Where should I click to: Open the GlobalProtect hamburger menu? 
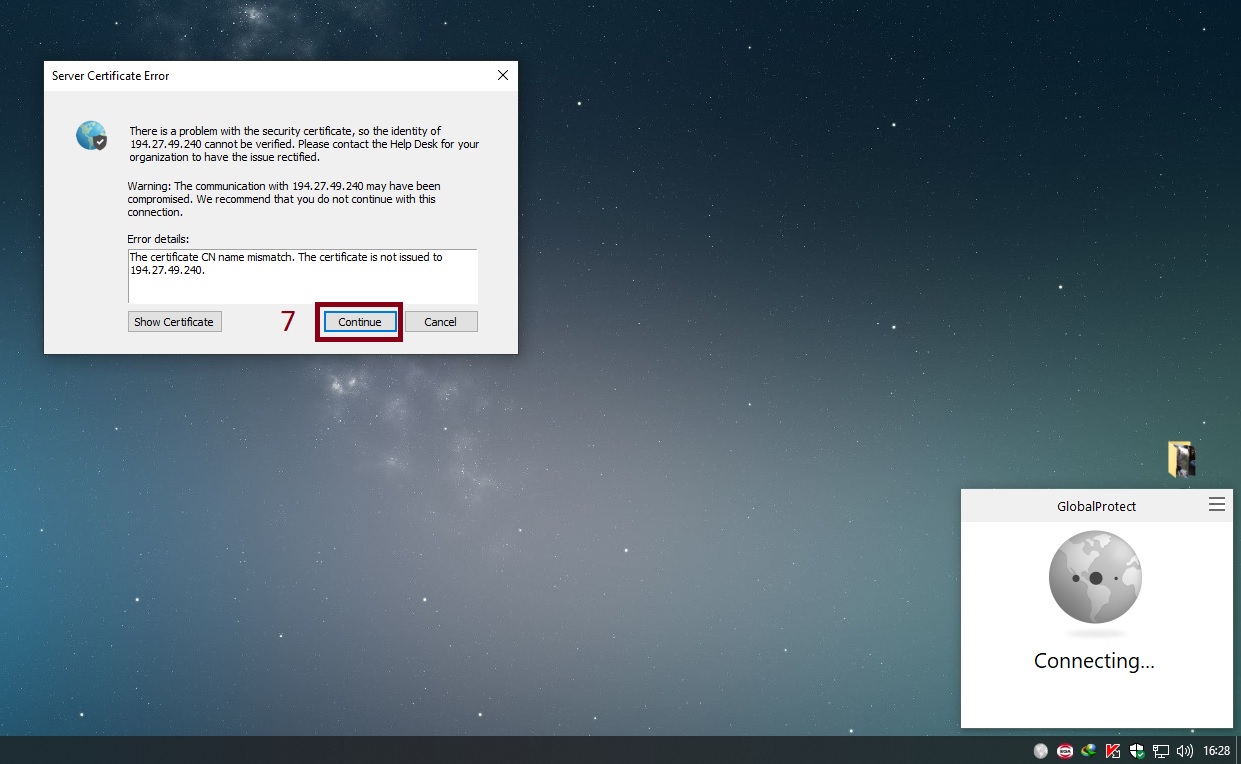1217,505
